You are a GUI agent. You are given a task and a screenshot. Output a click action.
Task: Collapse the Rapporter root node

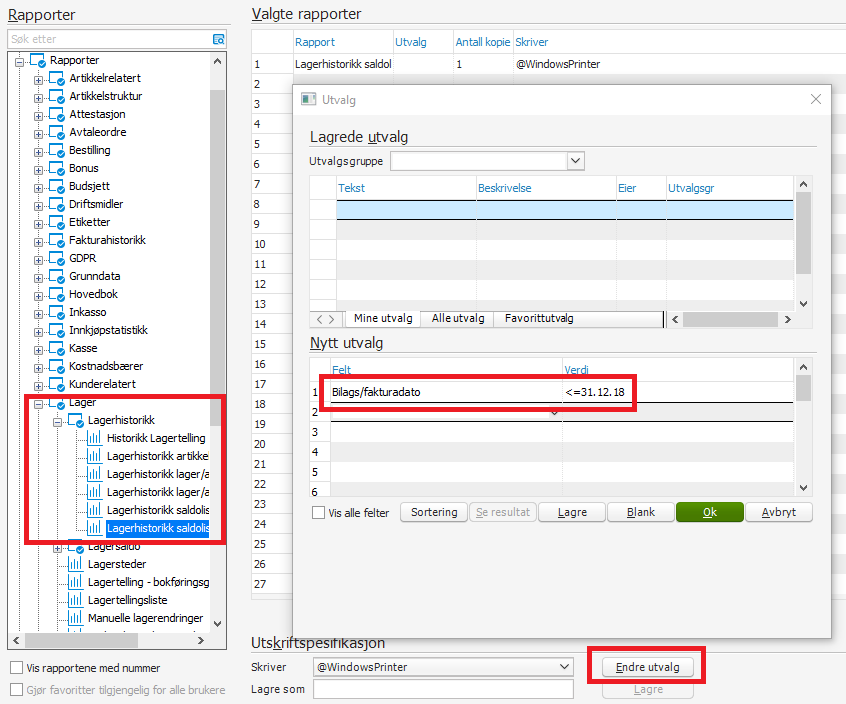point(19,62)
